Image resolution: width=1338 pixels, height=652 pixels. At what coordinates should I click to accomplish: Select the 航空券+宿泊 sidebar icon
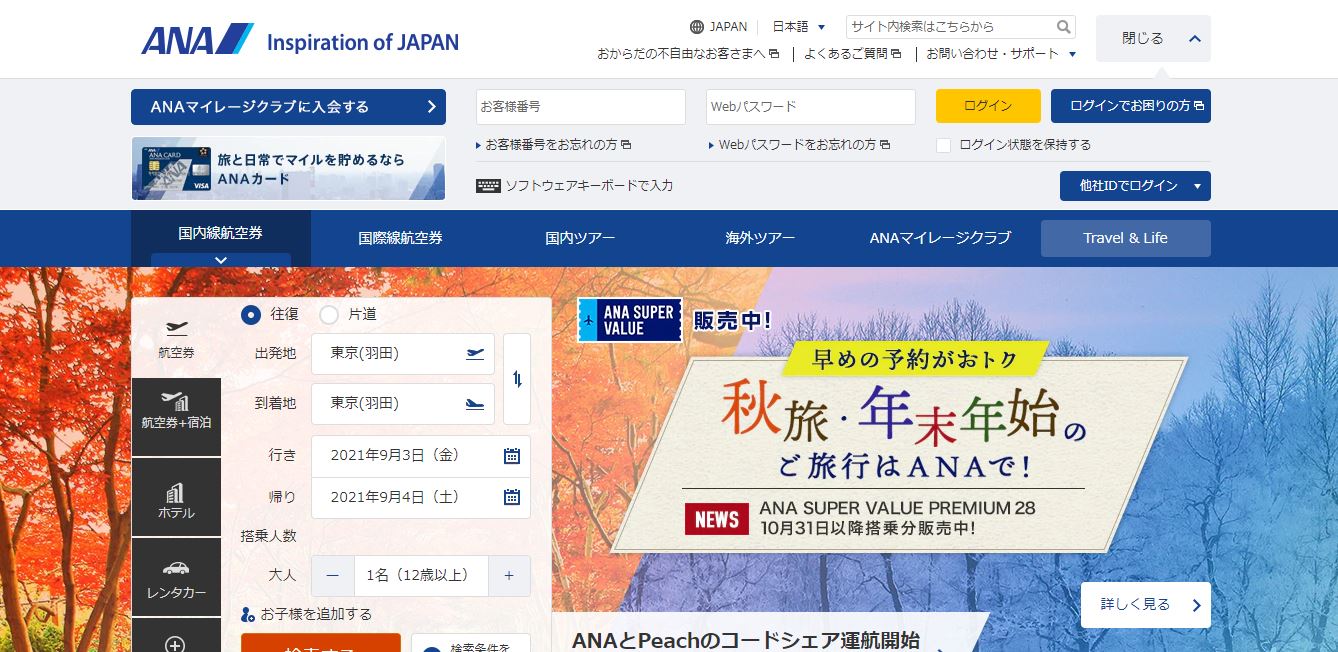pos(176,401)
